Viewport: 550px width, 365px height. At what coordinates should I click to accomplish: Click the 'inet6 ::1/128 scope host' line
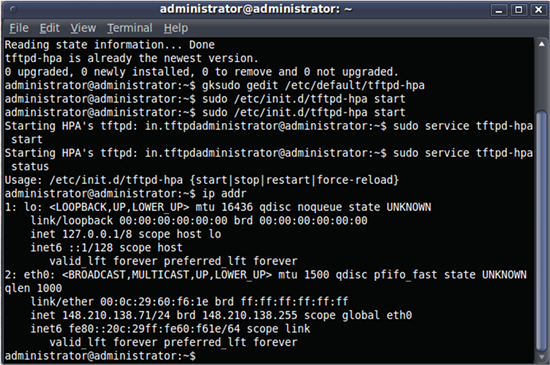point(106,248)
